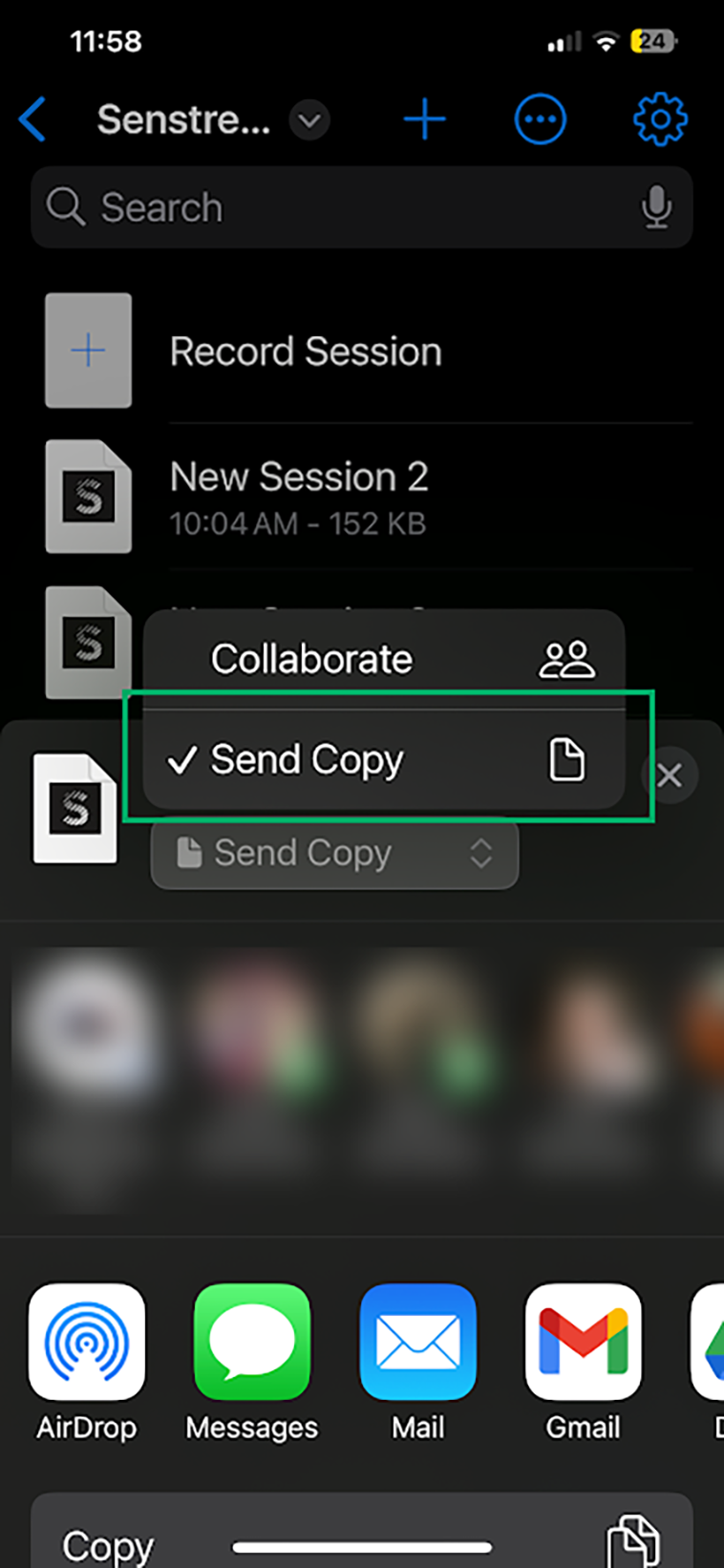Select the checked Send Copy option
This screenshot has width=724, height=1568.
[x=384, y=760]
